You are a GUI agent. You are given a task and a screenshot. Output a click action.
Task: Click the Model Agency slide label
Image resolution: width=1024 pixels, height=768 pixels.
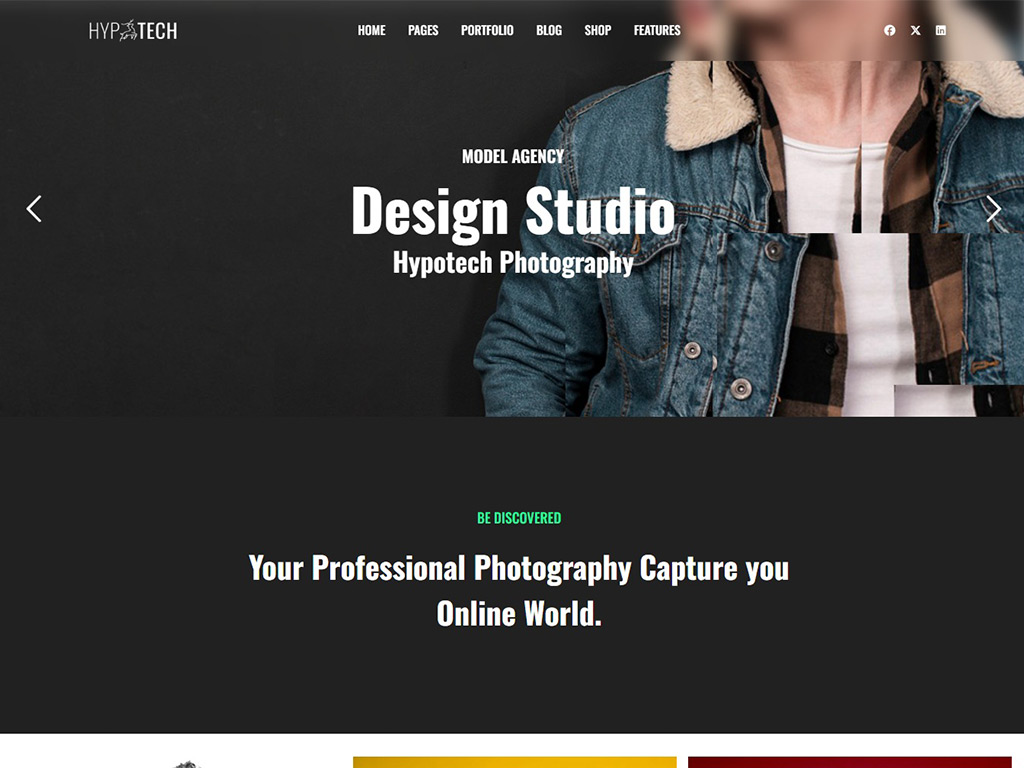pos(513,157)
